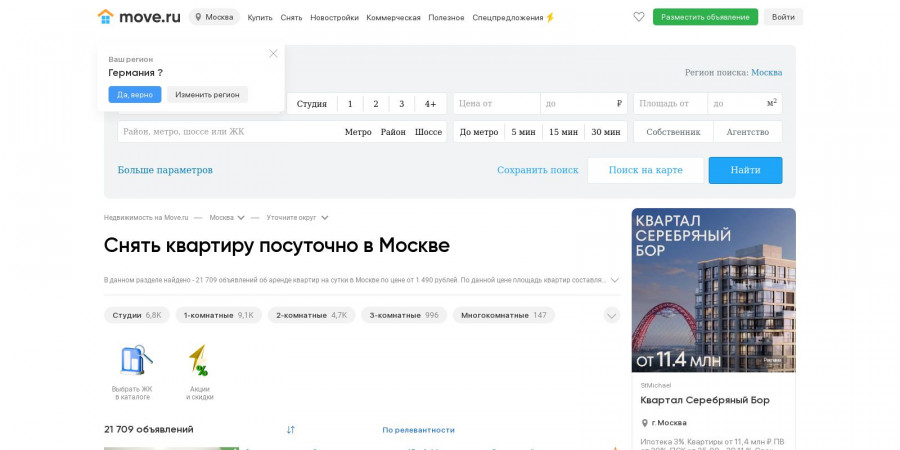
Task: Open Купить menu
Action: tap(260, 17)
